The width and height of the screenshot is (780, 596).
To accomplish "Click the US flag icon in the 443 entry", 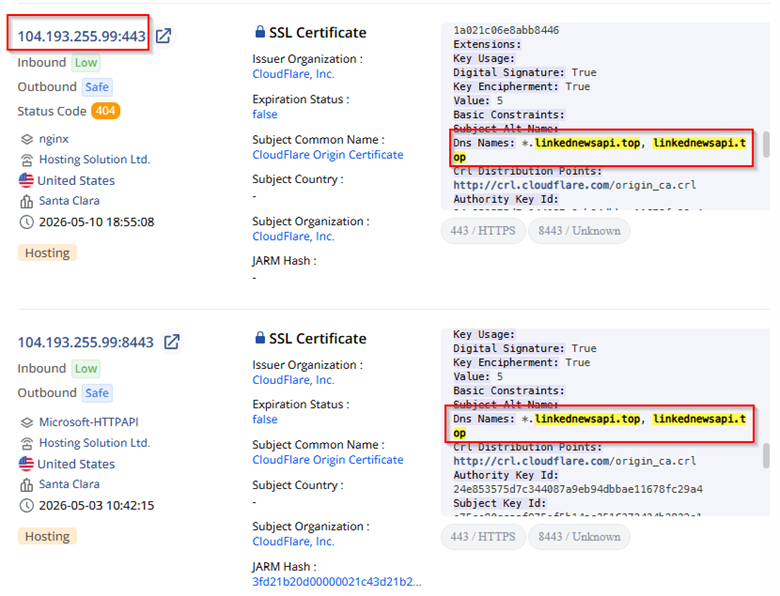I will tap(26, 180).
